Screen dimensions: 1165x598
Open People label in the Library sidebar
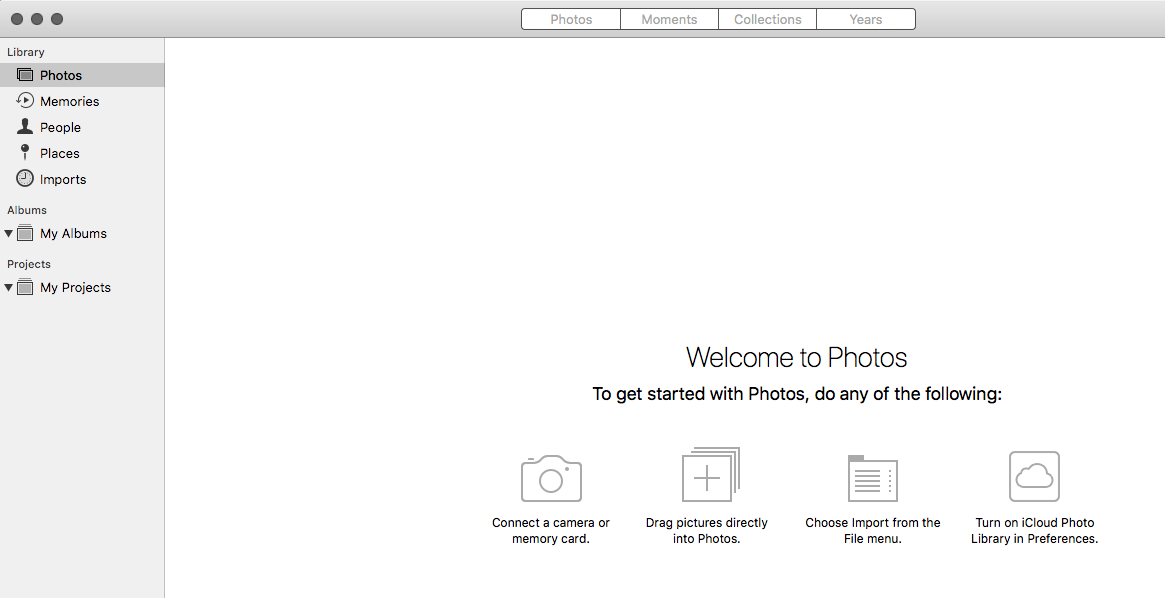(x=60, y=127)
